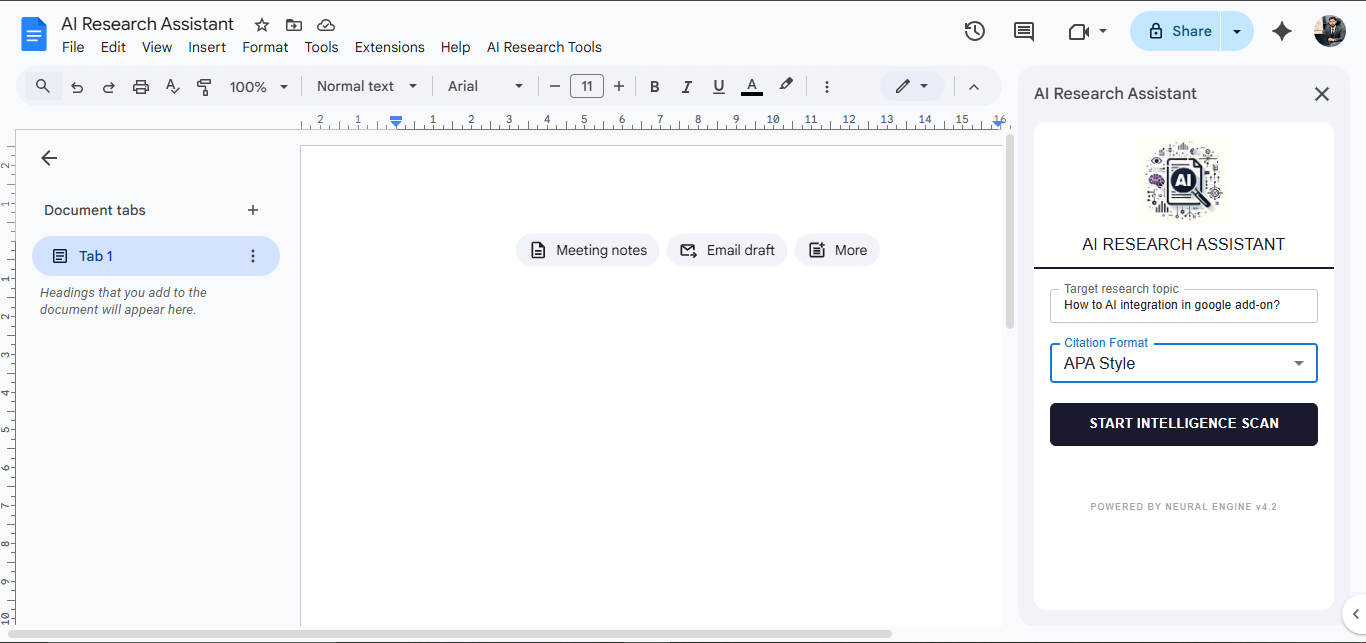Open version history
1366x643 pixels.
click(x=974, y=31)
